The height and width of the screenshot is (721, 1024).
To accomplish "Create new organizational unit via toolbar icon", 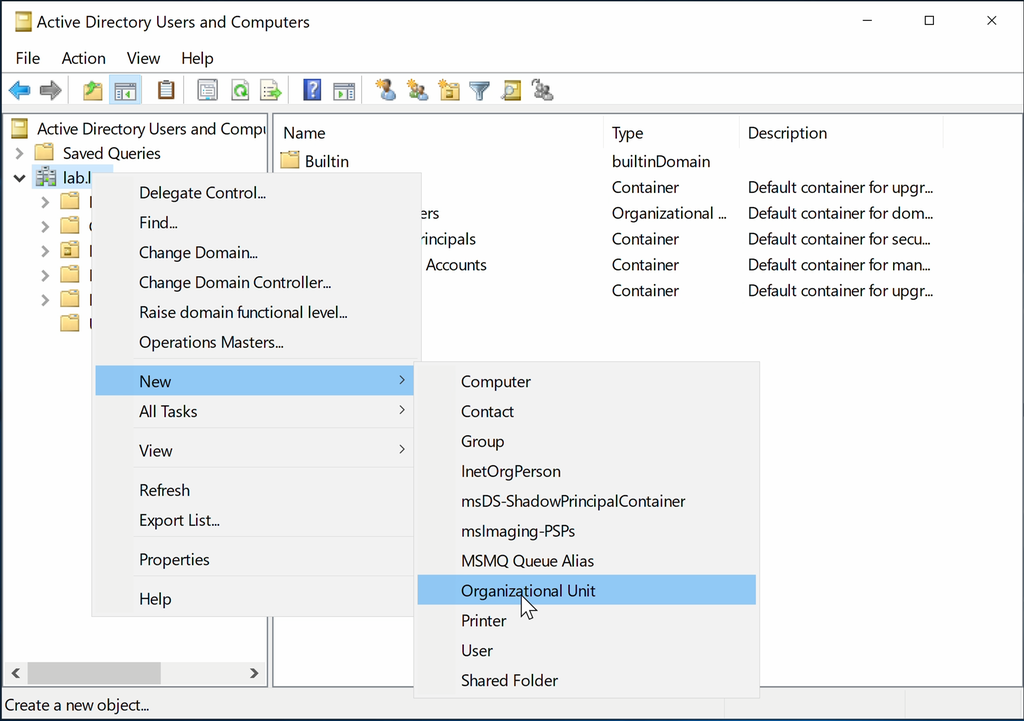I will tap(449, 90).
